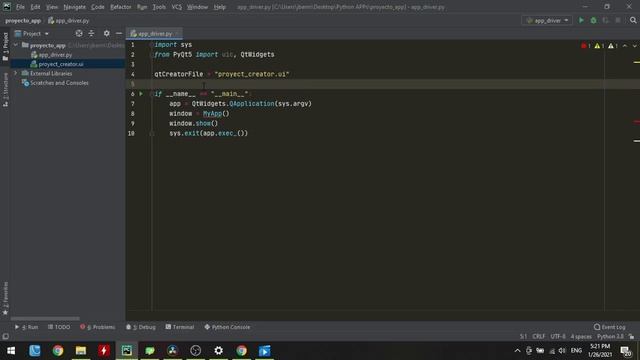The width and height of the screenshot is (640, 360).
Task: Click the 4 spaces indent status item
Action: [x=581, y=336]
